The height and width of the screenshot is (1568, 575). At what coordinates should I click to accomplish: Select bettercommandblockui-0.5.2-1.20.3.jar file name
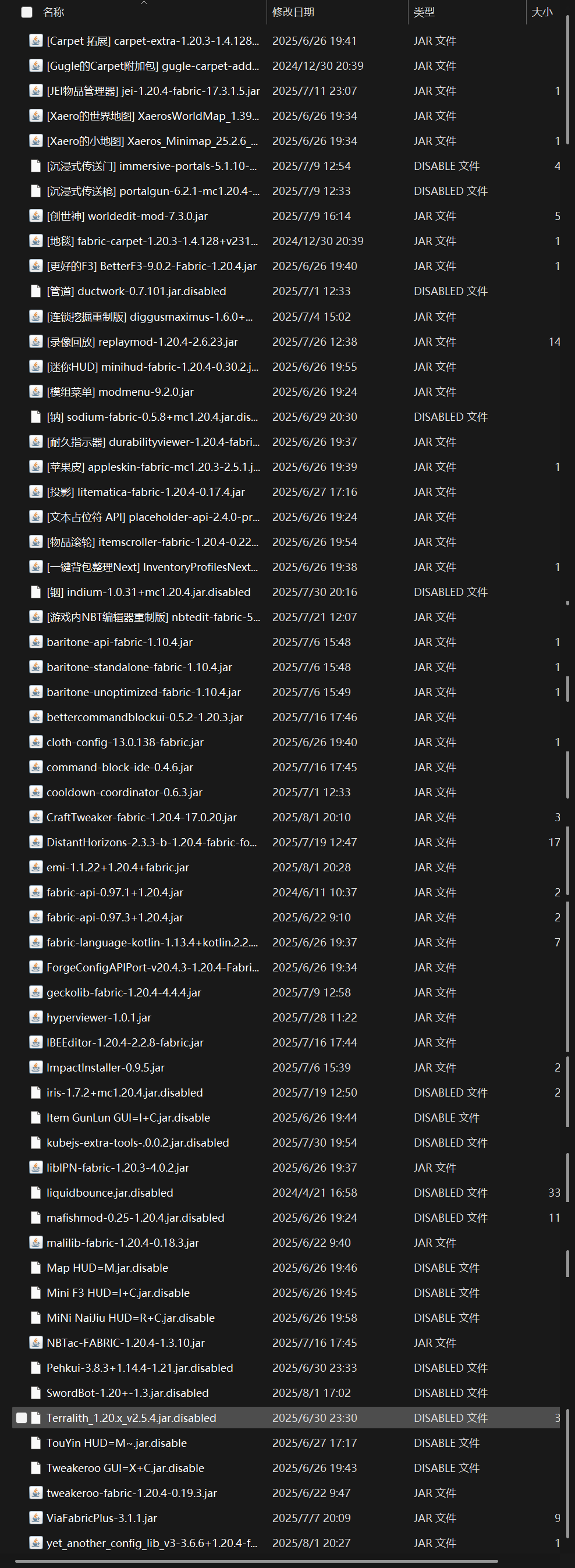145,717
